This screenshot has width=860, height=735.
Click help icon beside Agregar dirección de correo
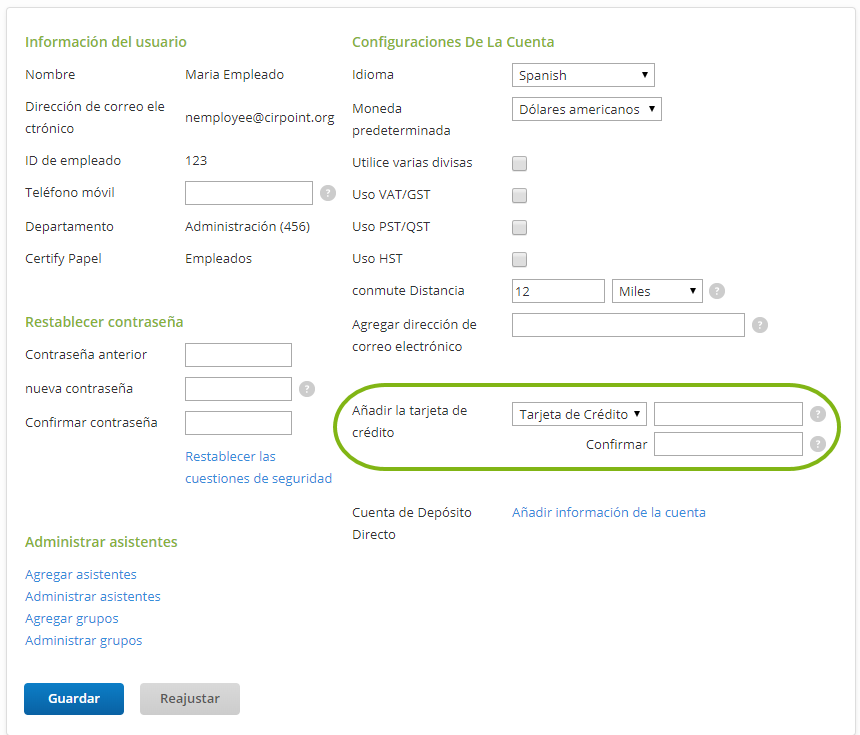click(760, 325)
